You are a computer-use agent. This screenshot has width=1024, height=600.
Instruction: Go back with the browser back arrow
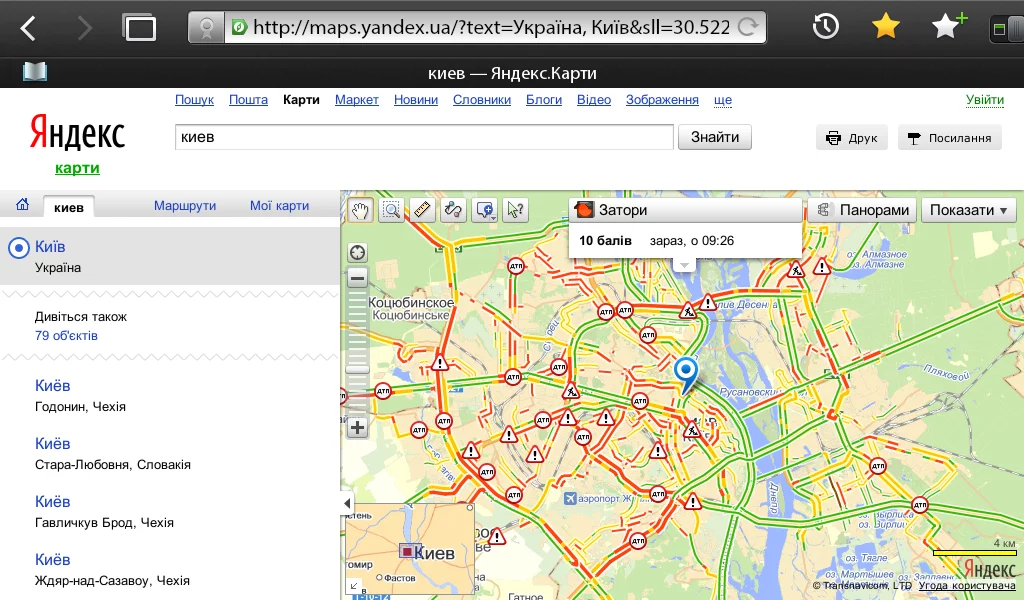[27, 28]
